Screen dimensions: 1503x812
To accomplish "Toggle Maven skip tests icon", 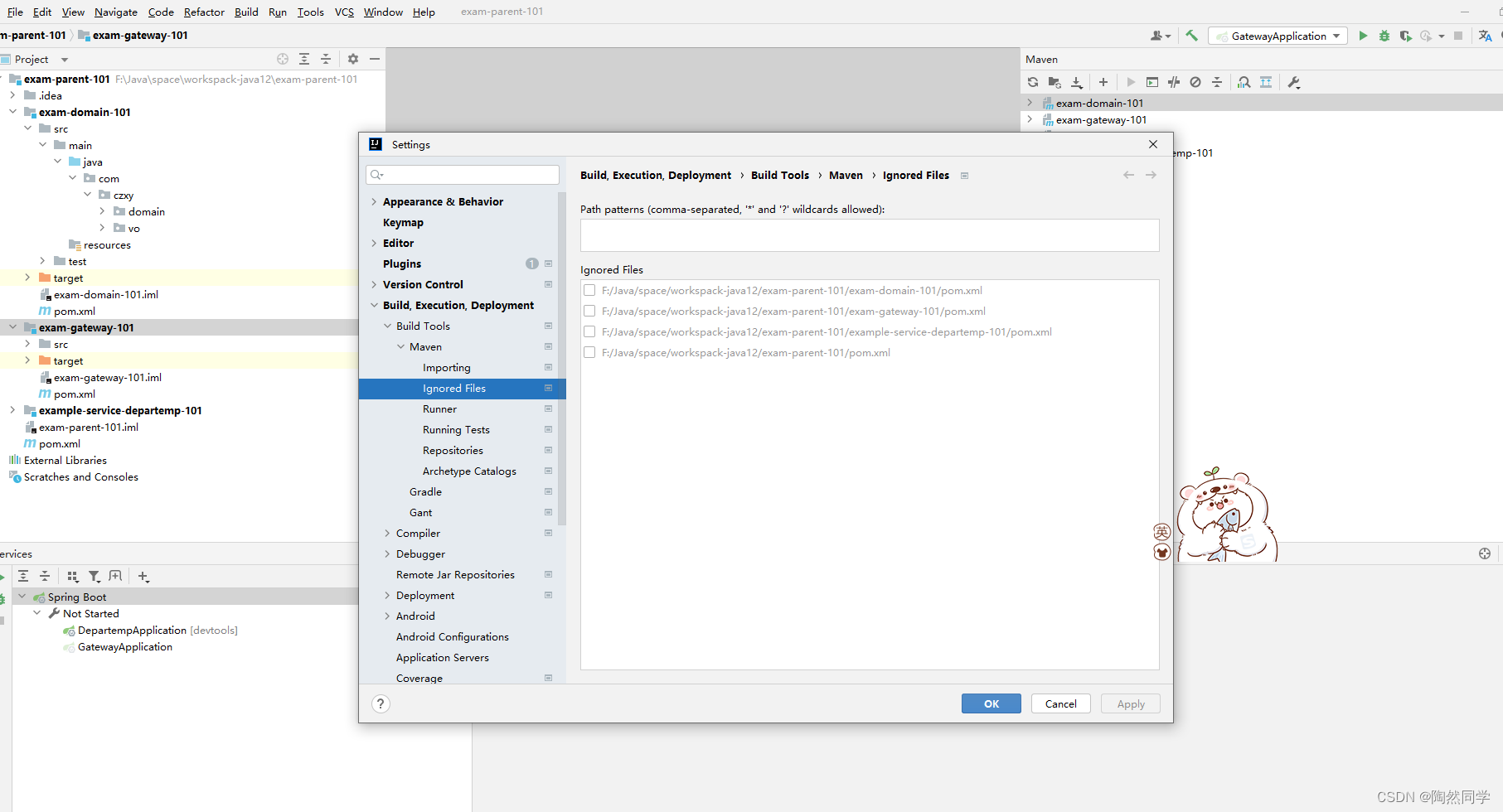I will click(1195, 82).
